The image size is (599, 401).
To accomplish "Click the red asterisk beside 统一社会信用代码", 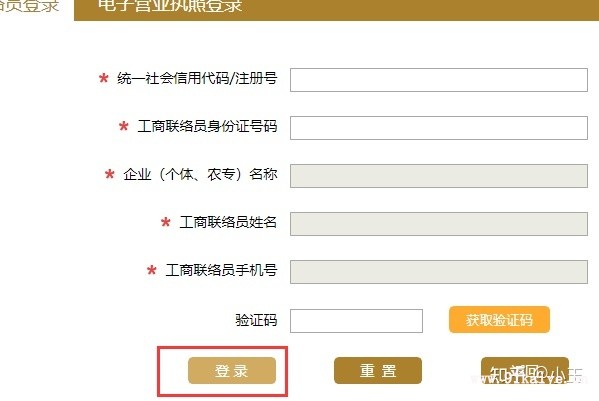I will point(104,79).
